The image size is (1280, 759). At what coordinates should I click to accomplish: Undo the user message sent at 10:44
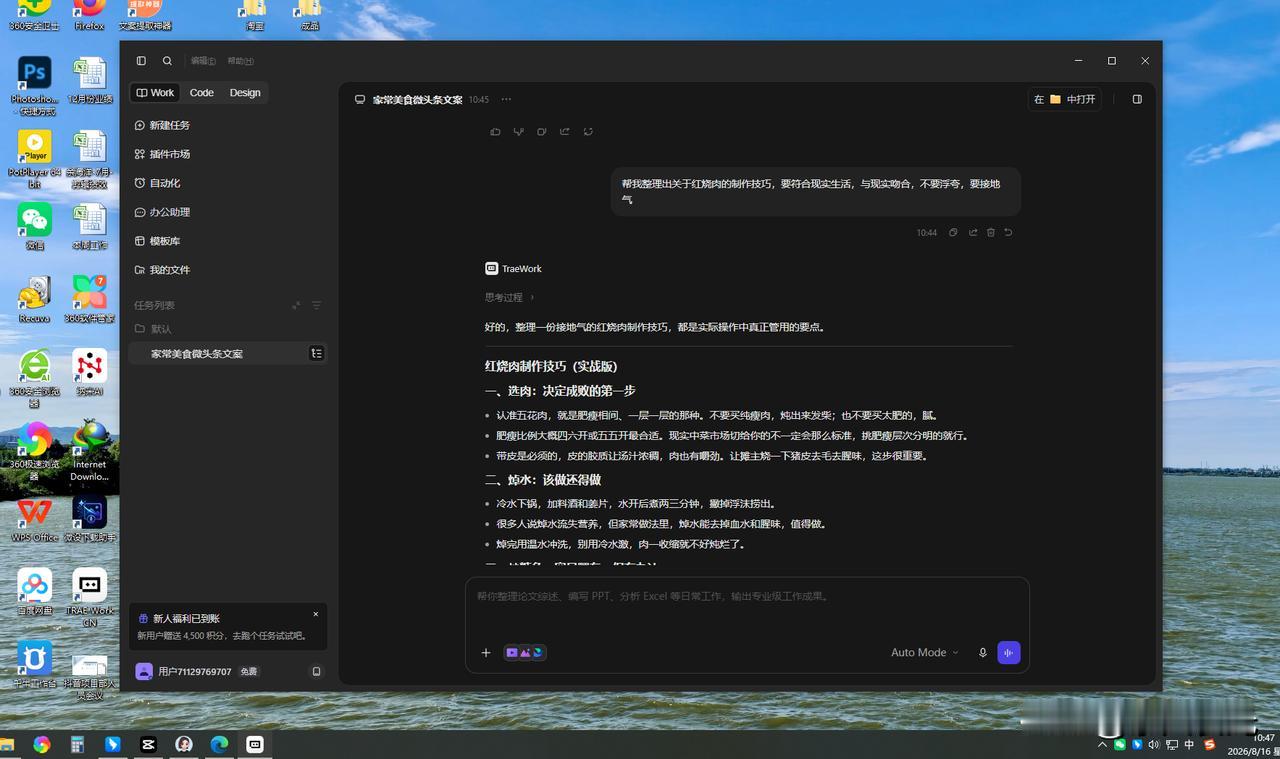tap(1009, 232)
